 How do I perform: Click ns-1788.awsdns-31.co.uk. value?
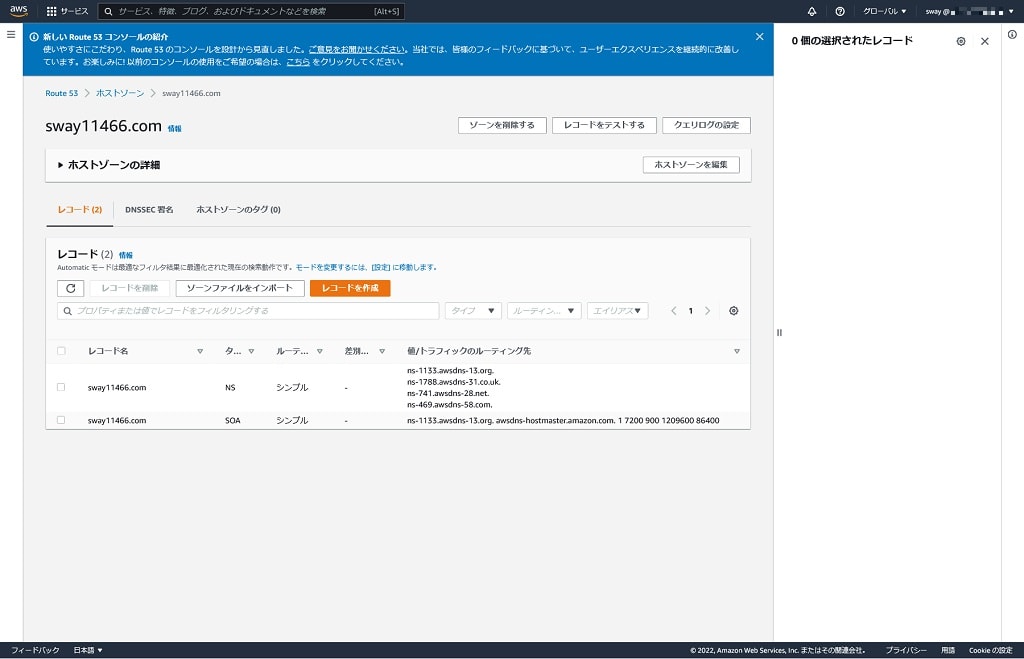point(454,382)
